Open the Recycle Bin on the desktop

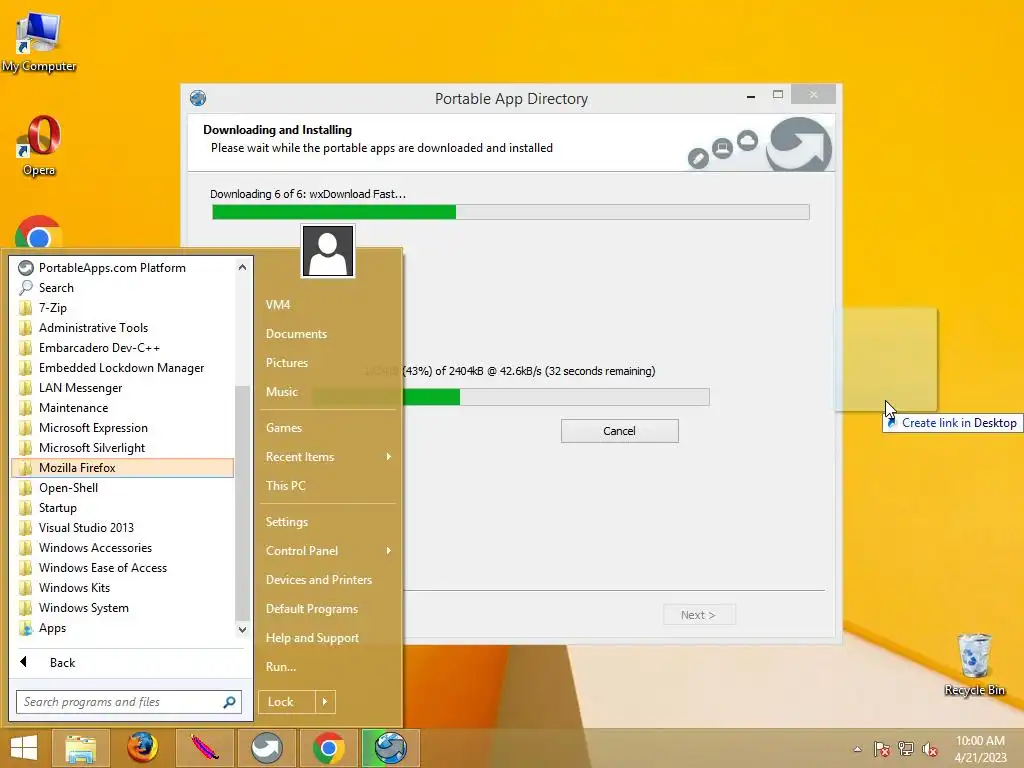[x=974, y=664]
